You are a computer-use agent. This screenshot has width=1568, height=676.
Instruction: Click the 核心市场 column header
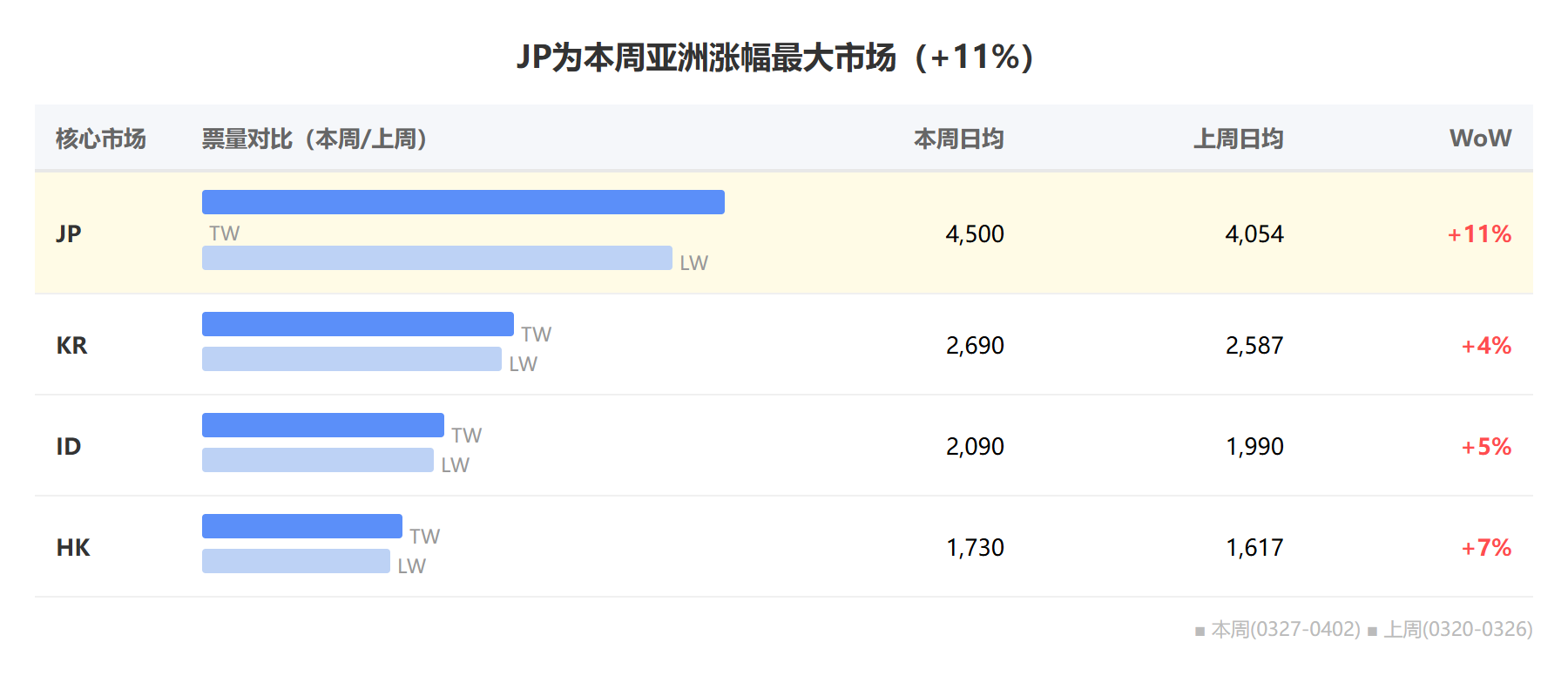[100, 139]
